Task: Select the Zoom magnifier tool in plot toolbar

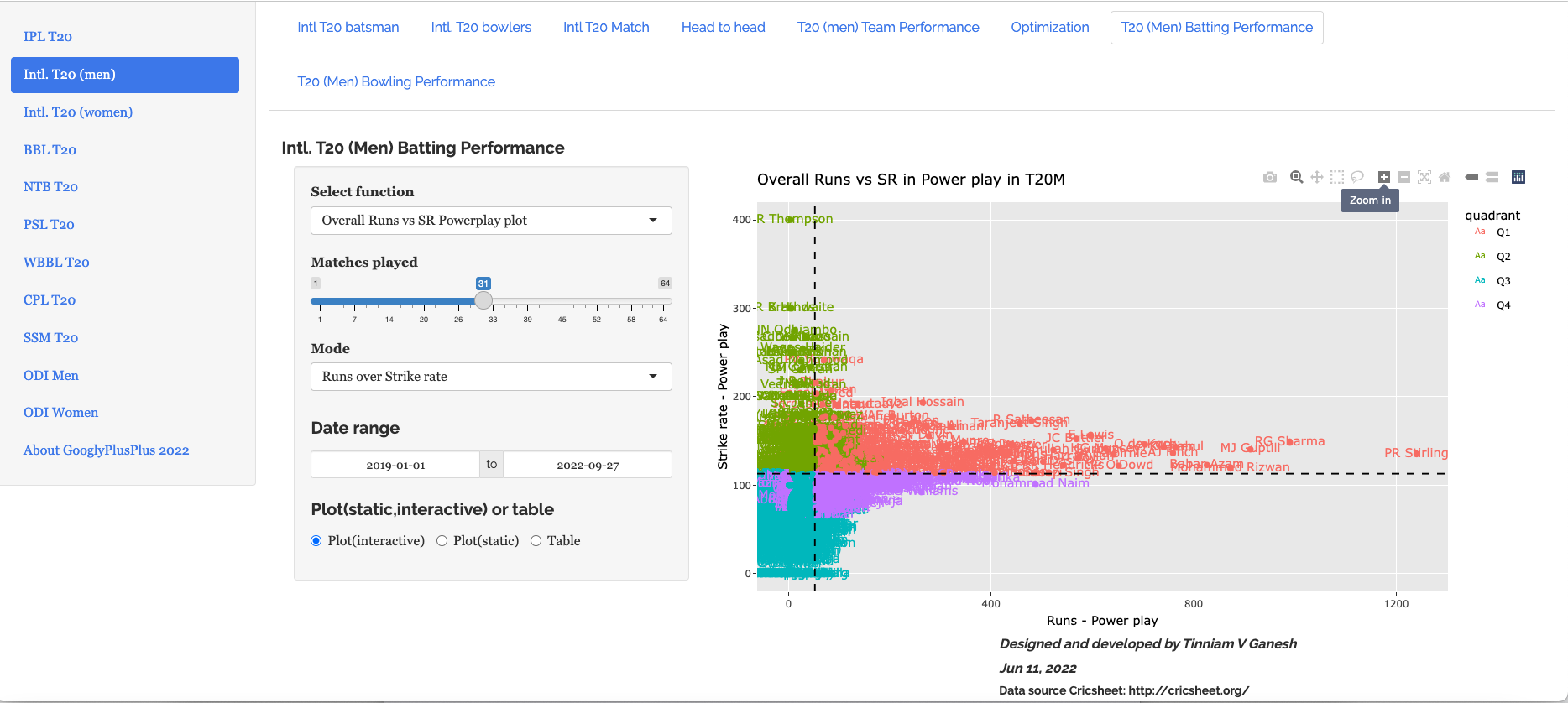Action: (x=1297, y=177)
